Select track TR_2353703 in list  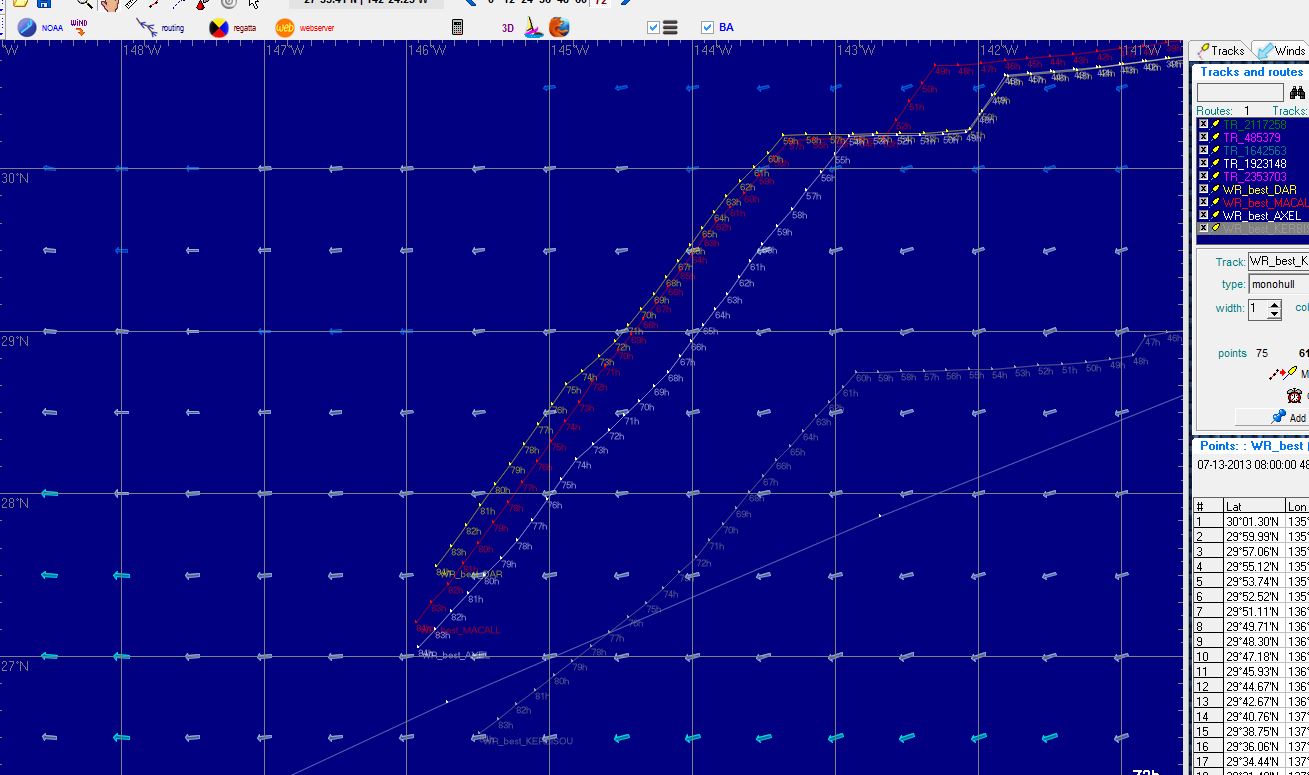(1254, 177)
